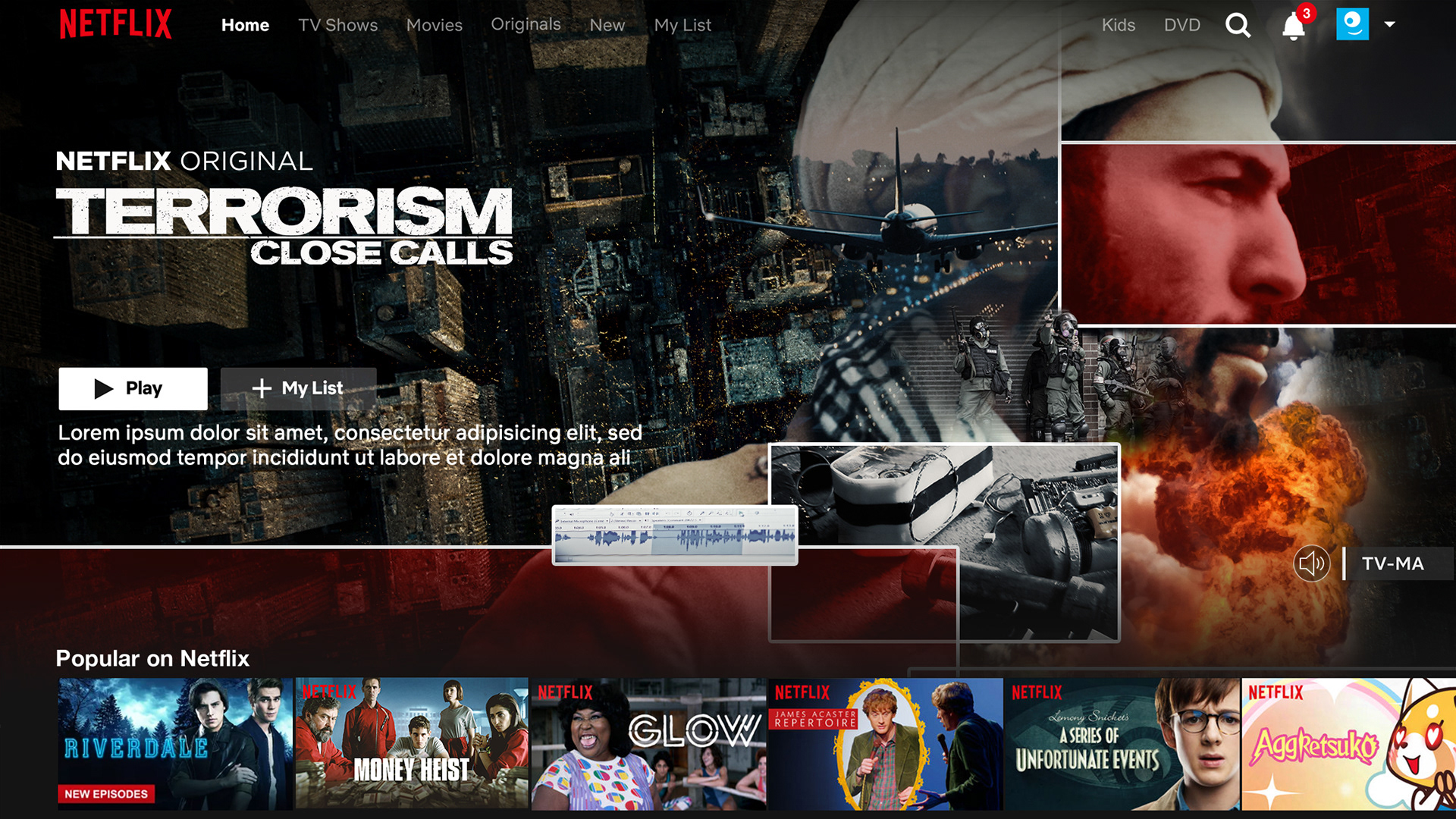Open the Movies section
The width and height of the screenshot is (1456, 819).
pyautogui.click(x=434, y=25)
